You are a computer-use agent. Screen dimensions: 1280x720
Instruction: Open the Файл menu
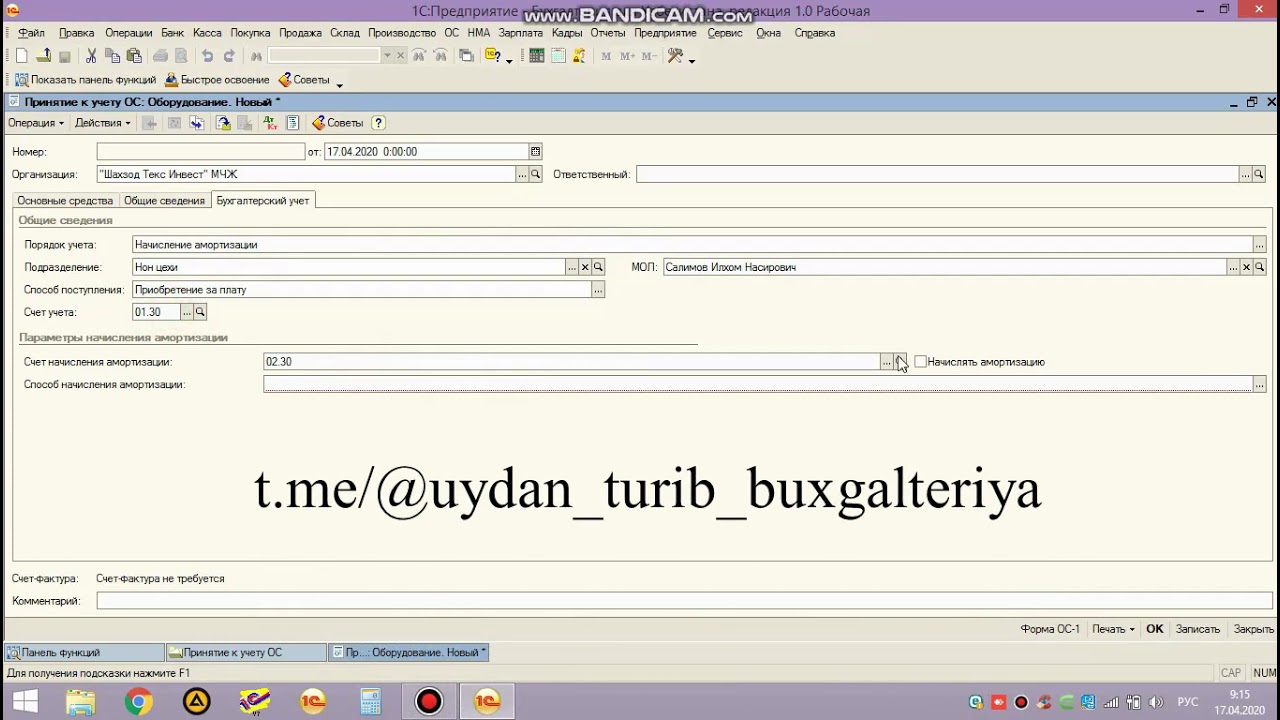31,33
